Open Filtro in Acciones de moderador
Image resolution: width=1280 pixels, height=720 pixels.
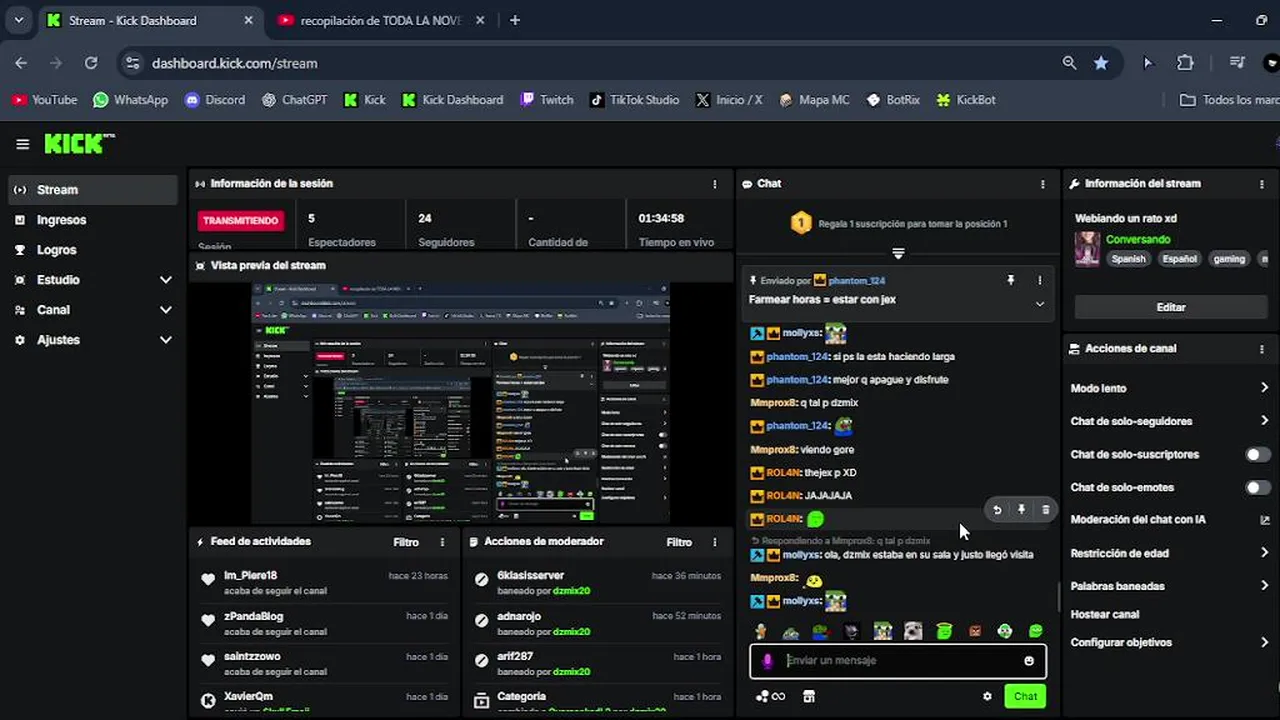pos(679,542)
